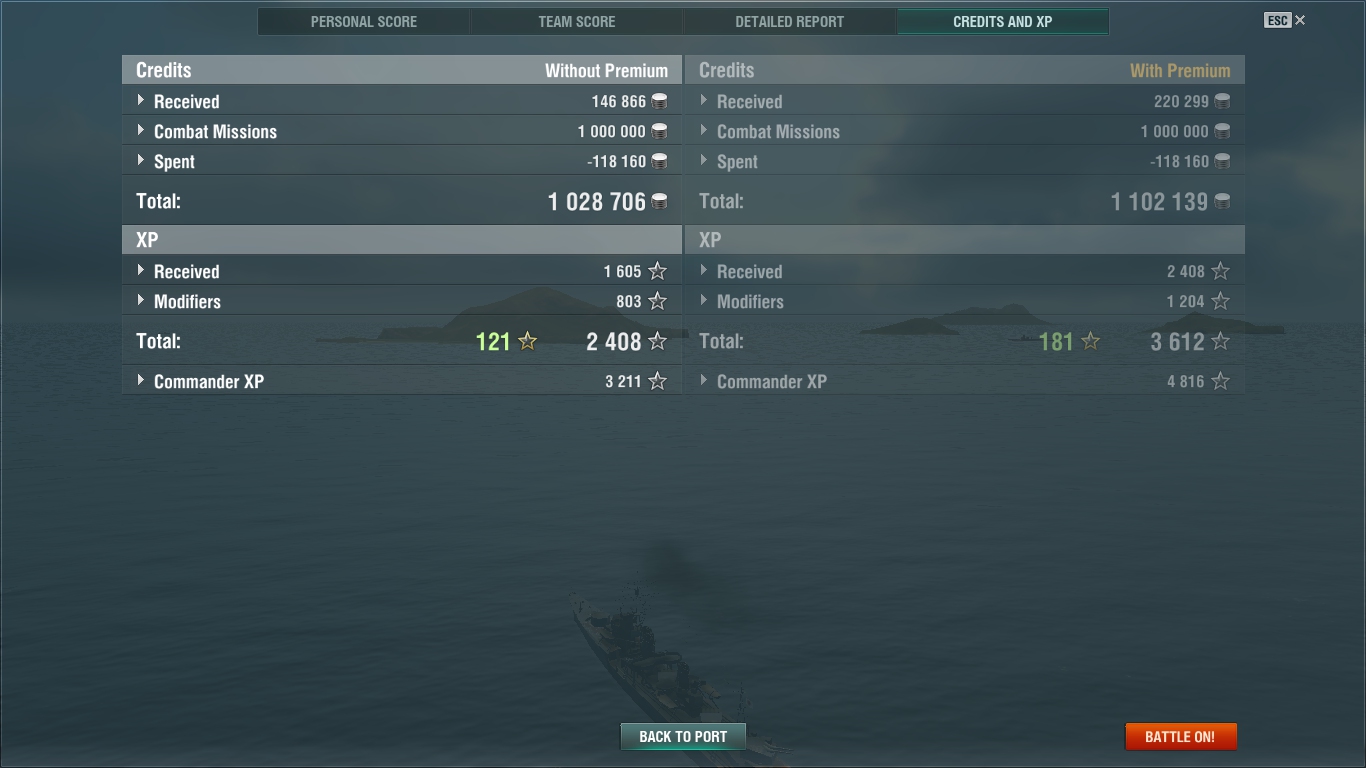
Task: Click the credits coin icon beside Total 1 028 706
Action: point(659,201)
